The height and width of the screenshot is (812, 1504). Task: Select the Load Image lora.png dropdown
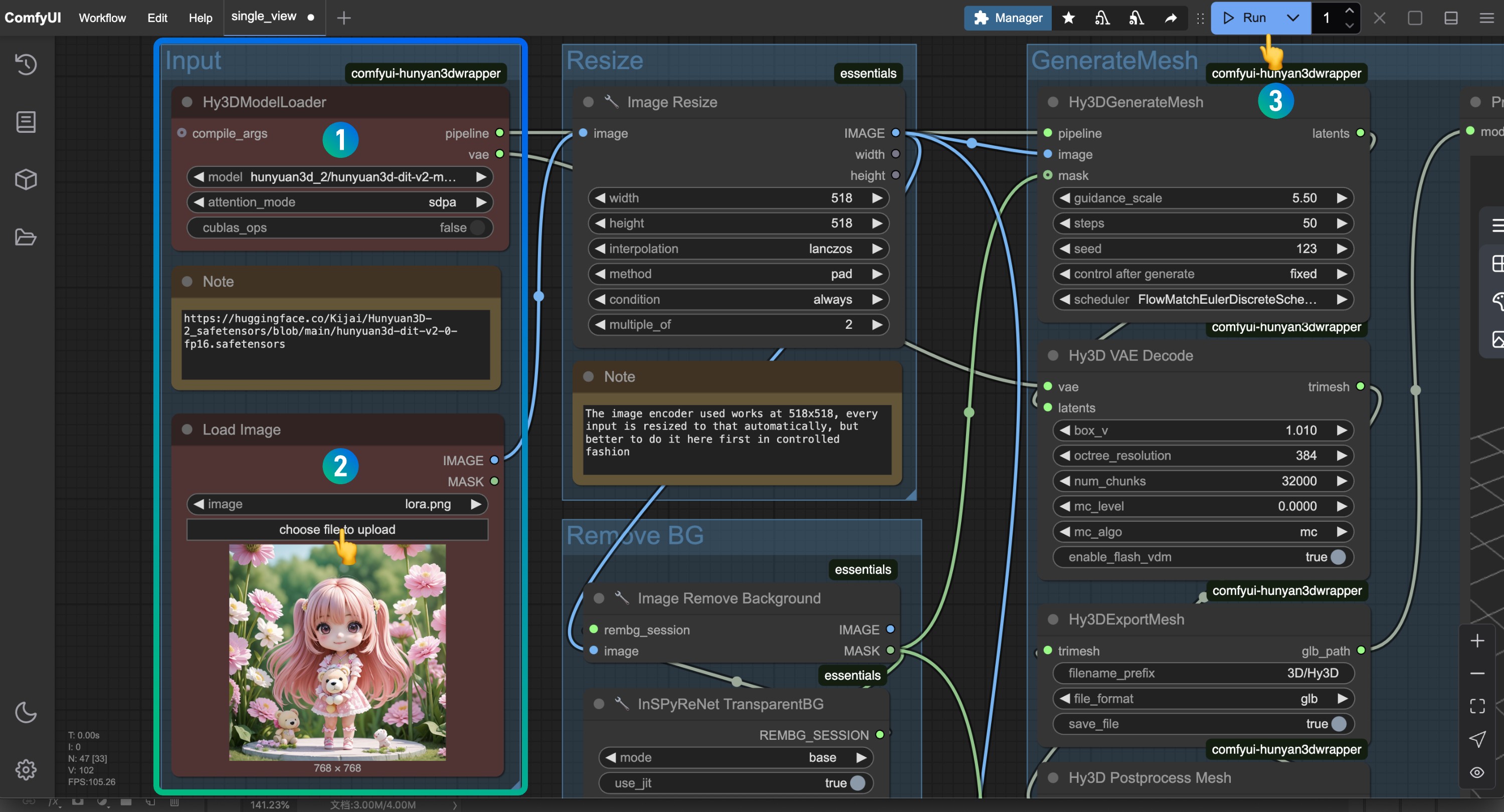[x=337, y=504]
